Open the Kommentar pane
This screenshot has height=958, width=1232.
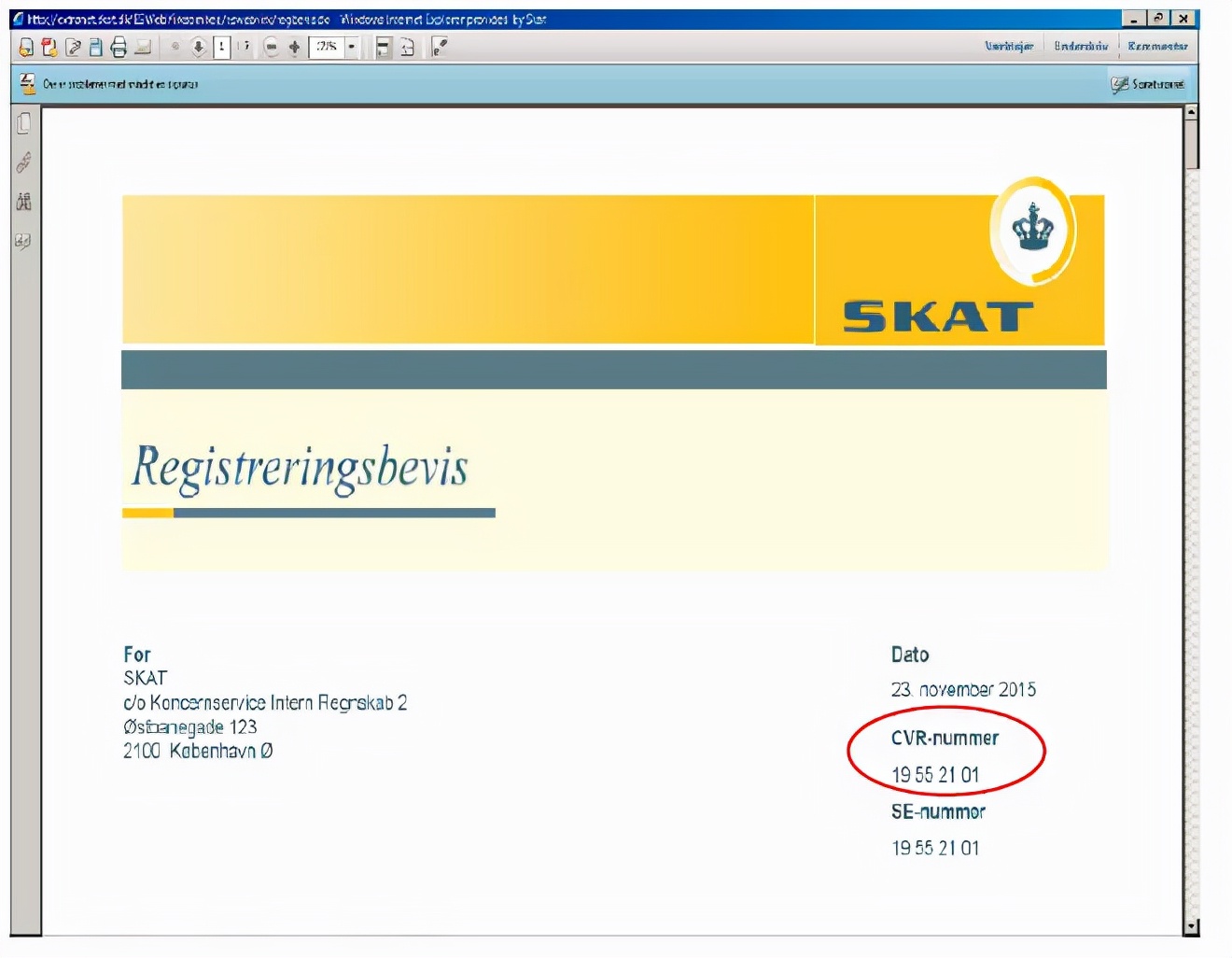(1157, 46)
